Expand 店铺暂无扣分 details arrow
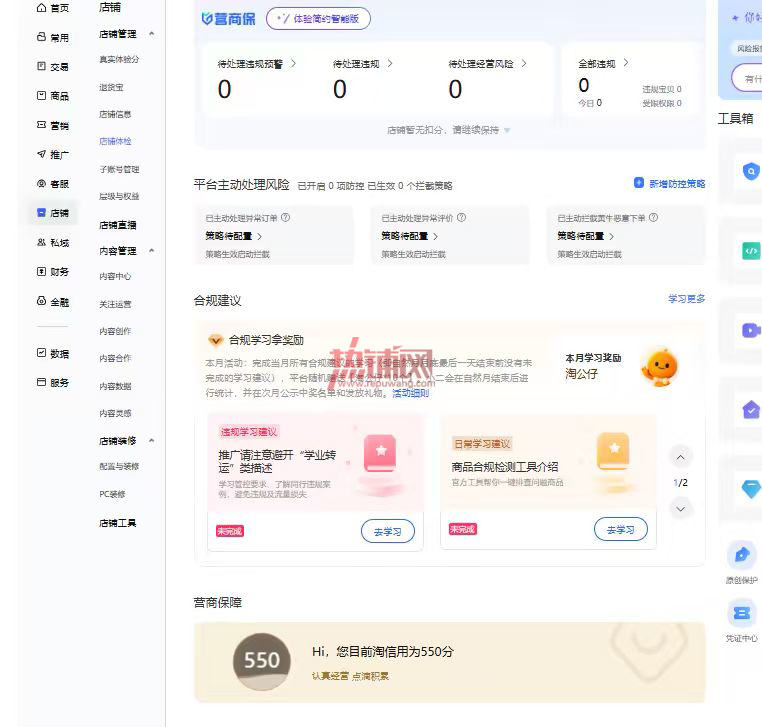Screen dimensions: 762x727 pos(507,130)
